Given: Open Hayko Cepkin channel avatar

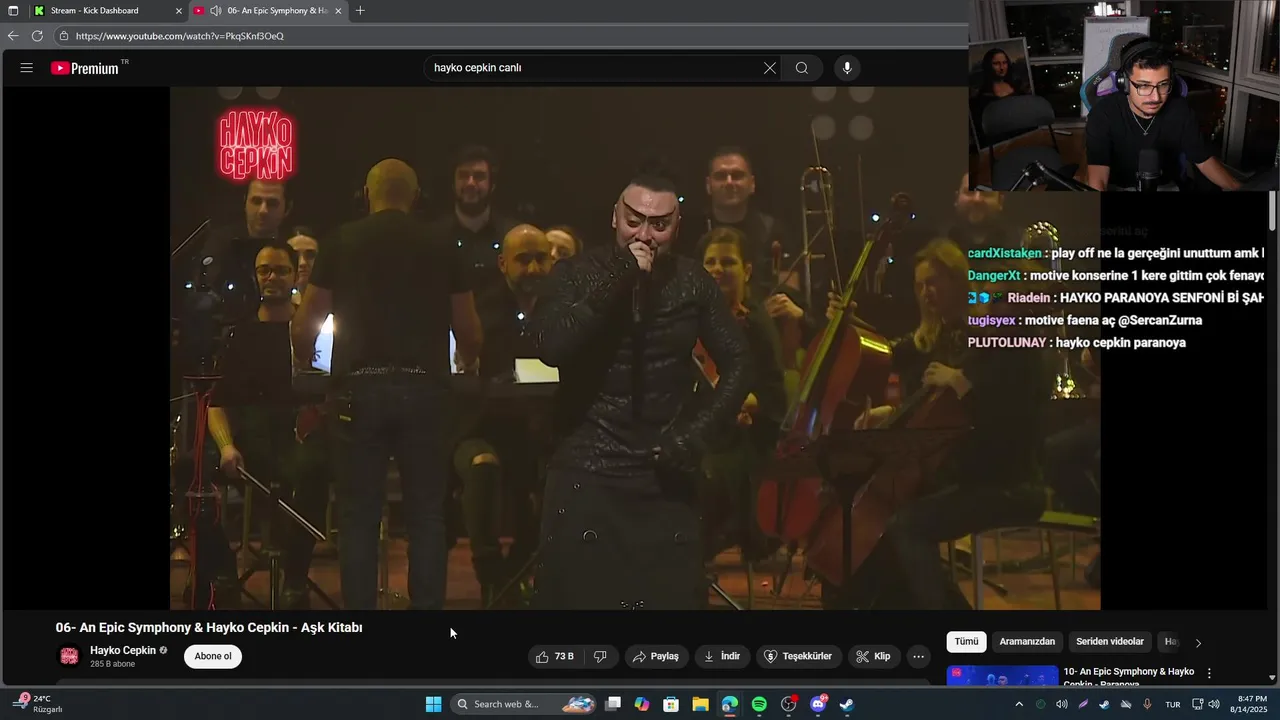Looking at the screenshot, I should click(69, 656).
